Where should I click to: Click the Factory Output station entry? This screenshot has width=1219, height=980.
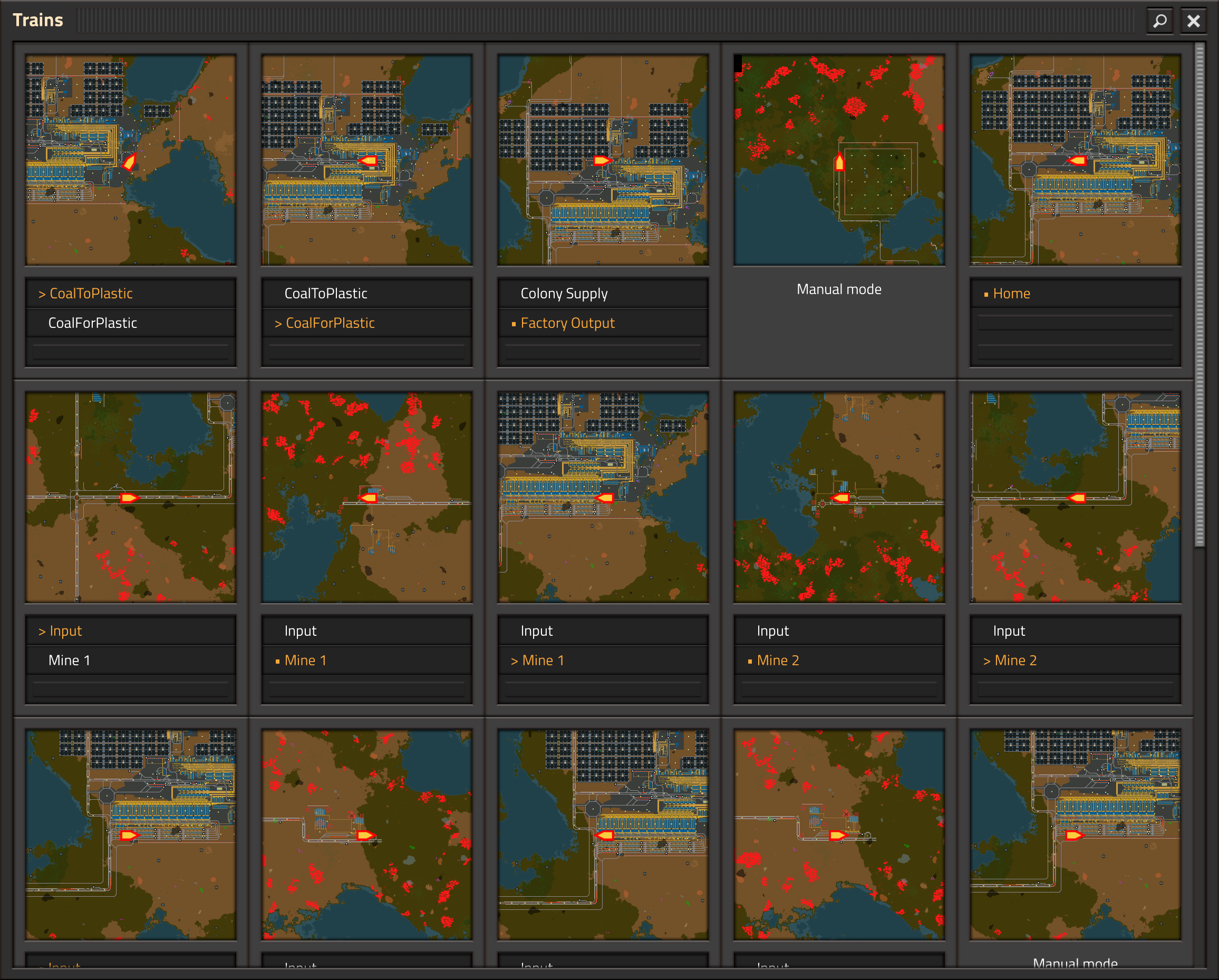pyautogui.click(x=602, y=323)
